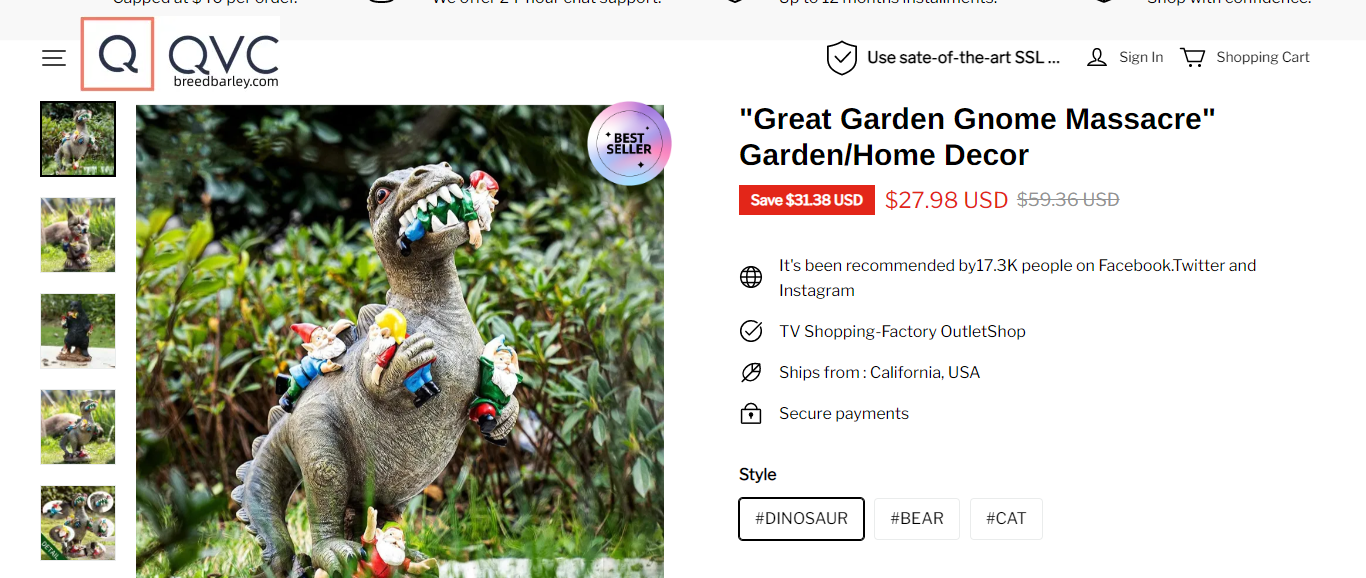Show the cat gnome thumbnail image
1366x578 pixels.
(x=78, y=235)
